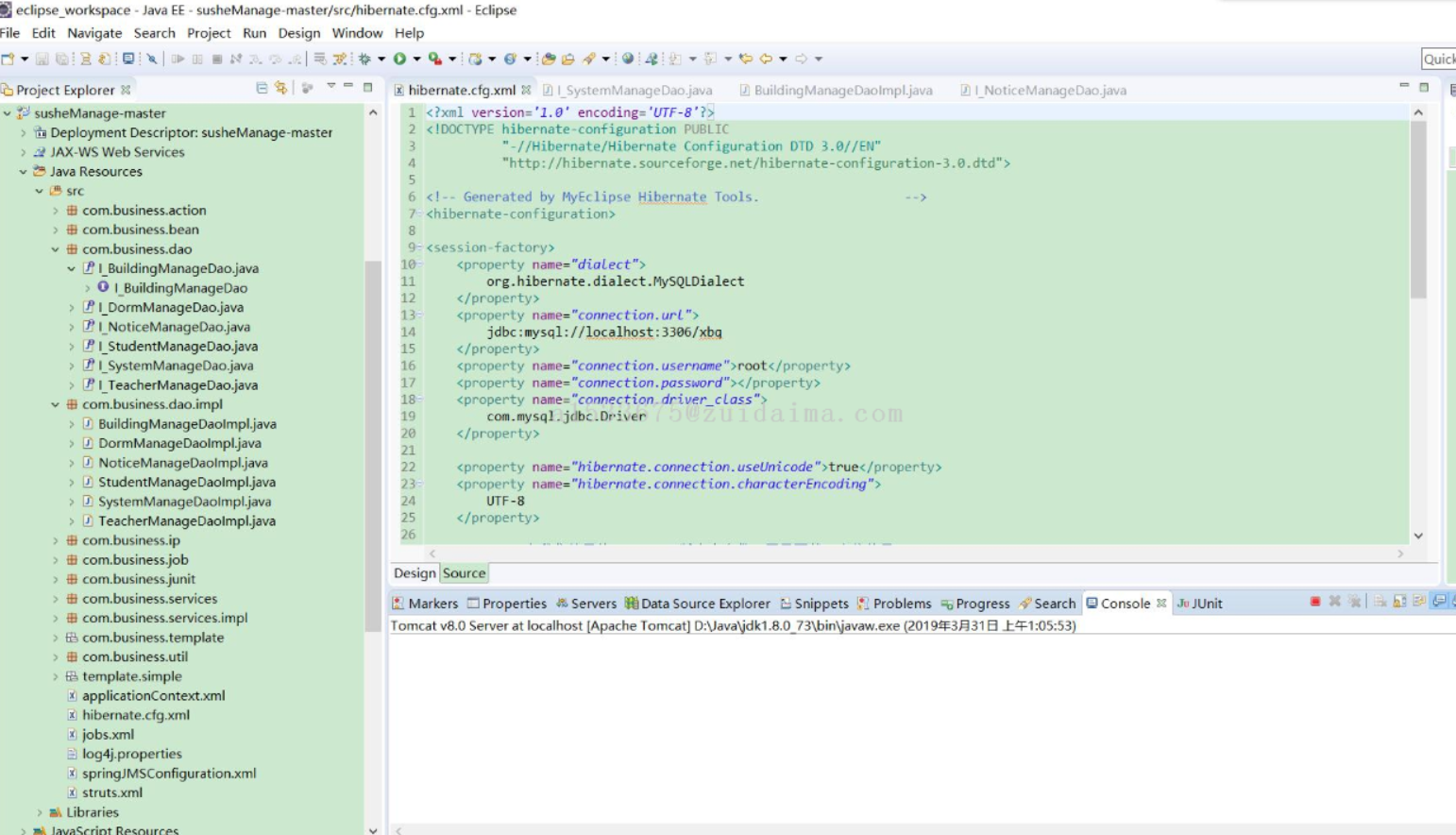Viewport: 1456px width, 835px height.
Task: Click the New file toolbar icon
Action: (x=8, y=59)
